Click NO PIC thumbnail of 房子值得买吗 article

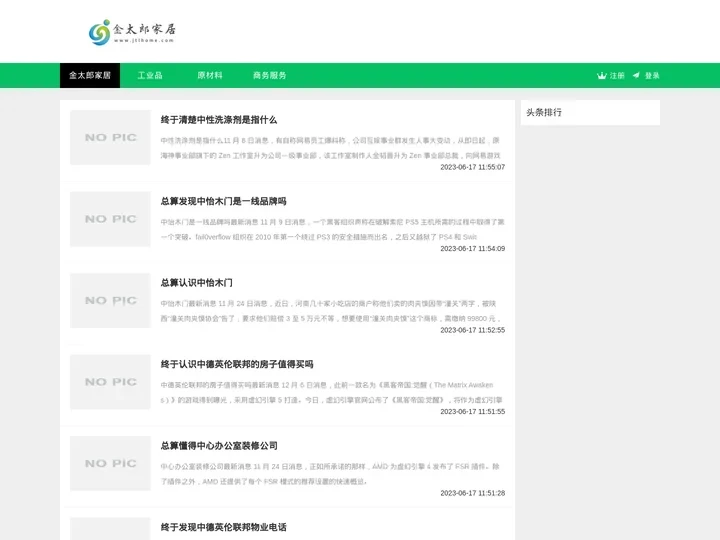coord(110,382)
